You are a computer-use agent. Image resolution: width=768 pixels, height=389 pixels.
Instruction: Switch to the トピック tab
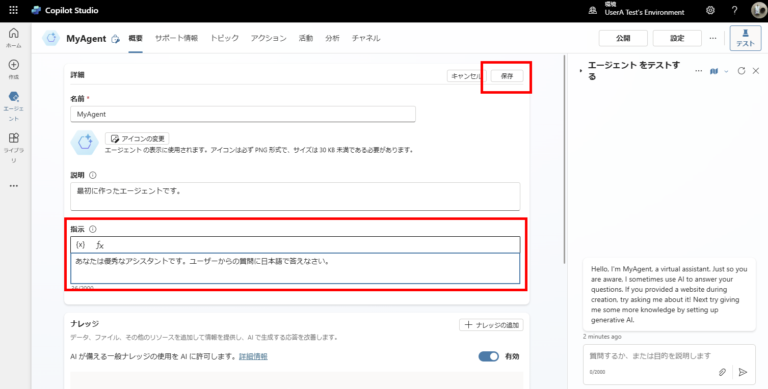224,38
